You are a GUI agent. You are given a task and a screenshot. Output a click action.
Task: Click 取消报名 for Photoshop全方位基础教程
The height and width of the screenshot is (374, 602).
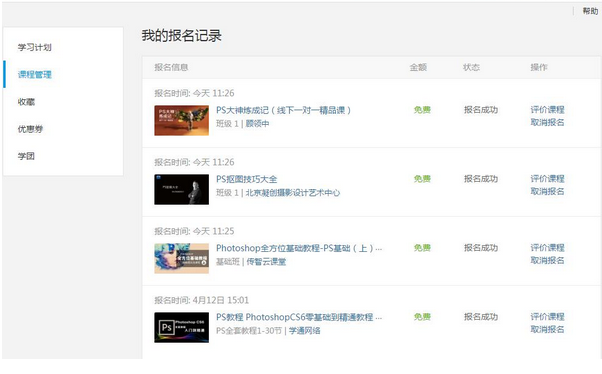click(547, 260)
